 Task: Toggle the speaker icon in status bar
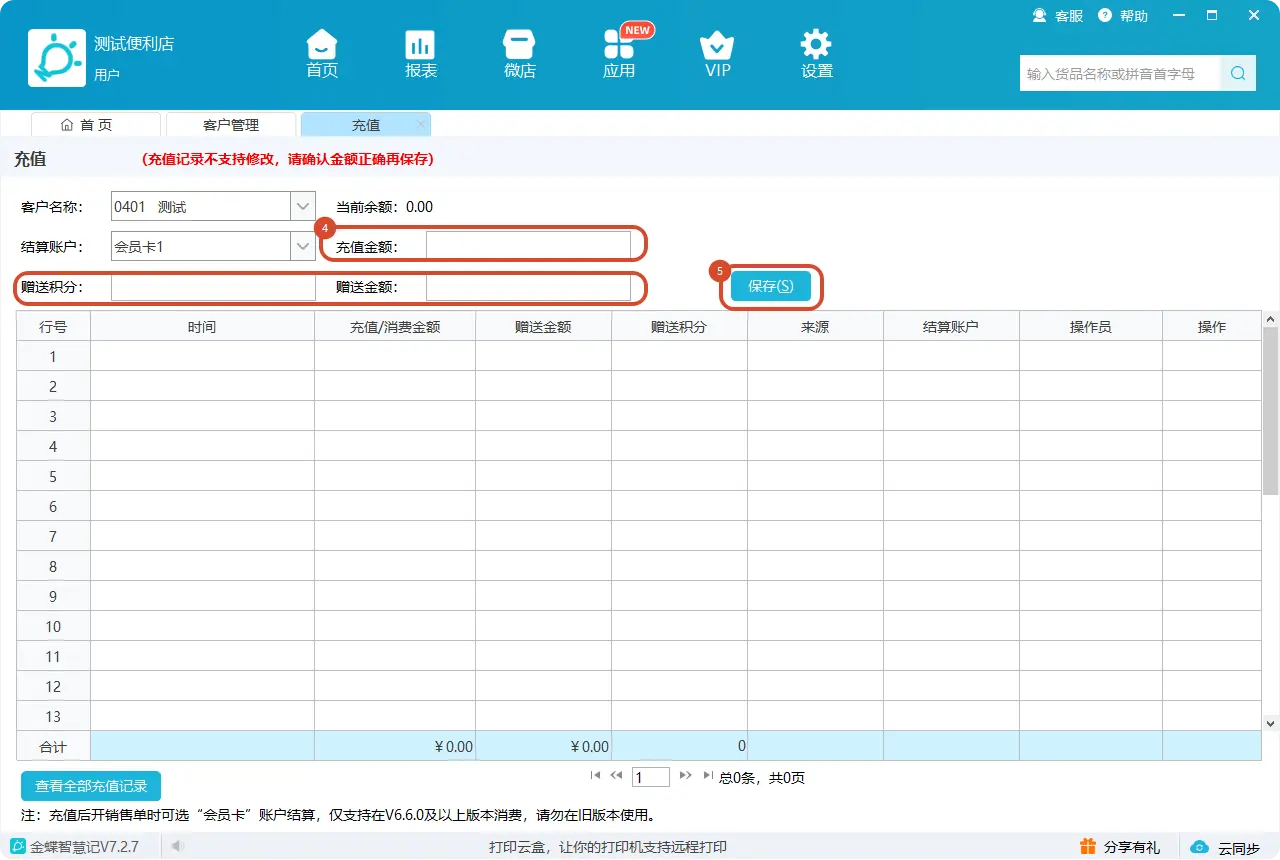point(177,847)
